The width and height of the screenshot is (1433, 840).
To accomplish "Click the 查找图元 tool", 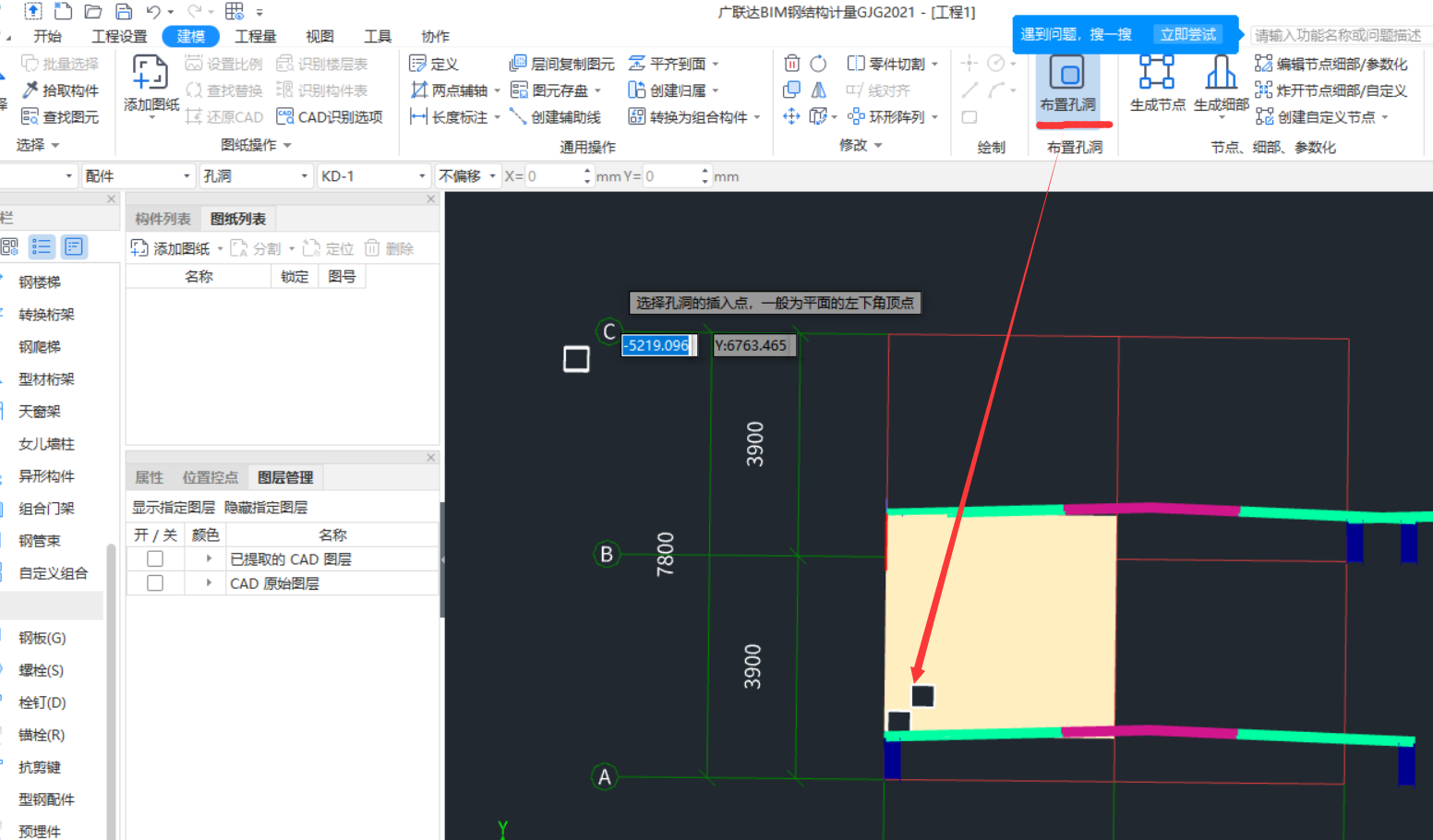I will pos(60,117).
